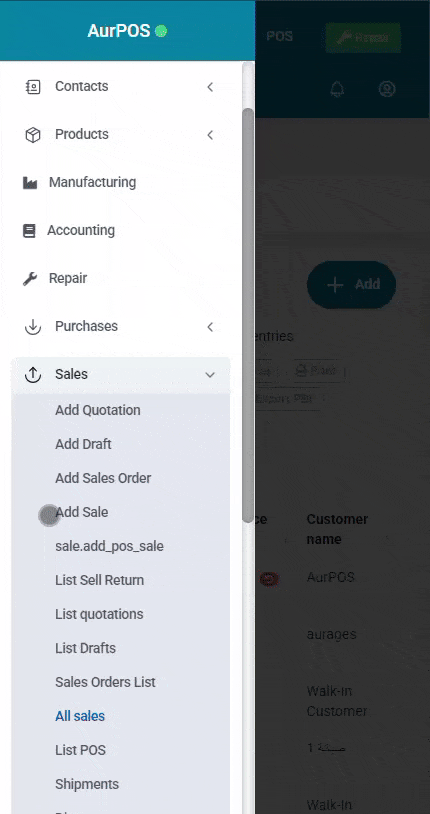Click the Add button
Screen dimensions: 430x814
click(x=352, y=284)
